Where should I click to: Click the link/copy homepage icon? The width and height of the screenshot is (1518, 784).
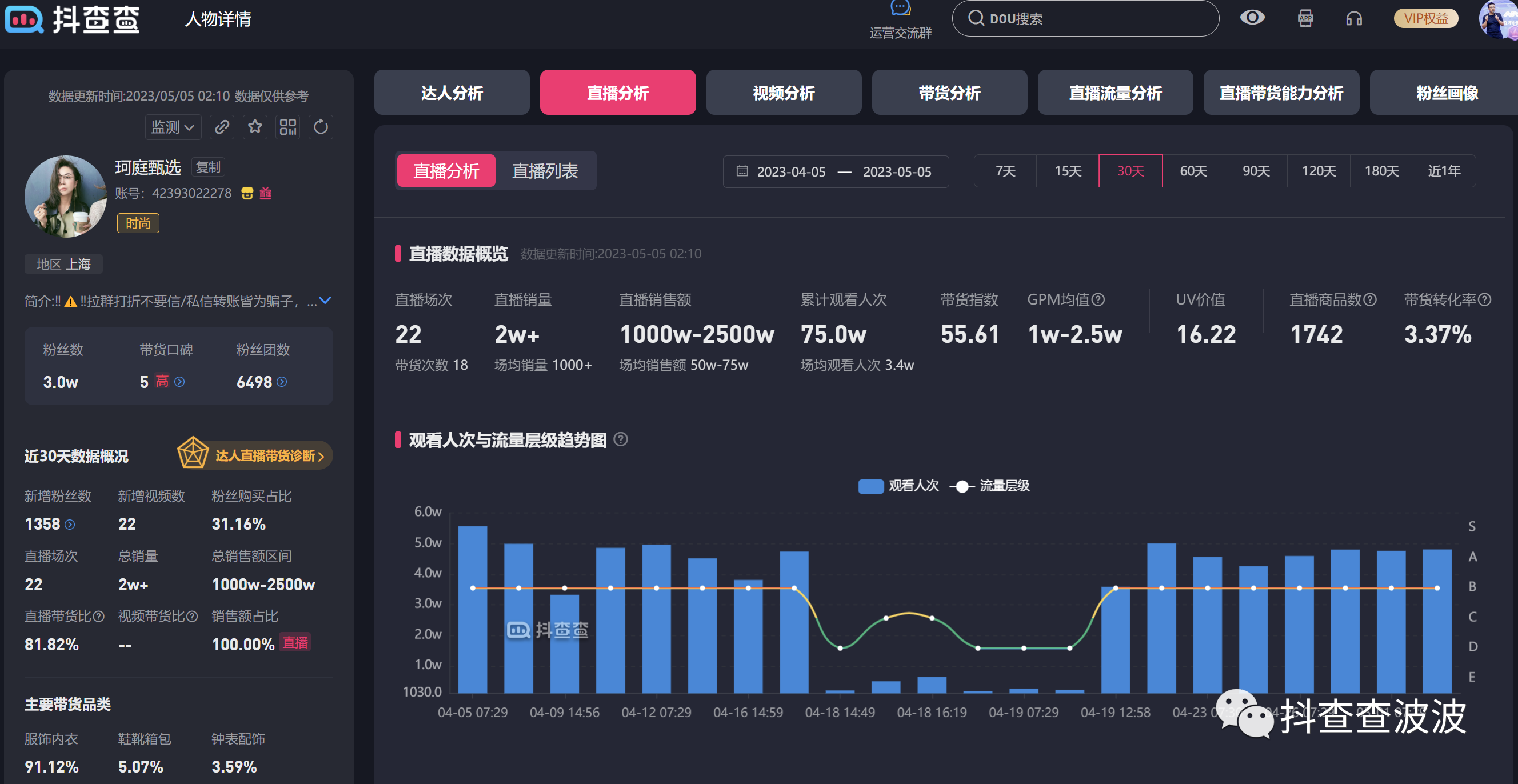click(x=222, y=127)
